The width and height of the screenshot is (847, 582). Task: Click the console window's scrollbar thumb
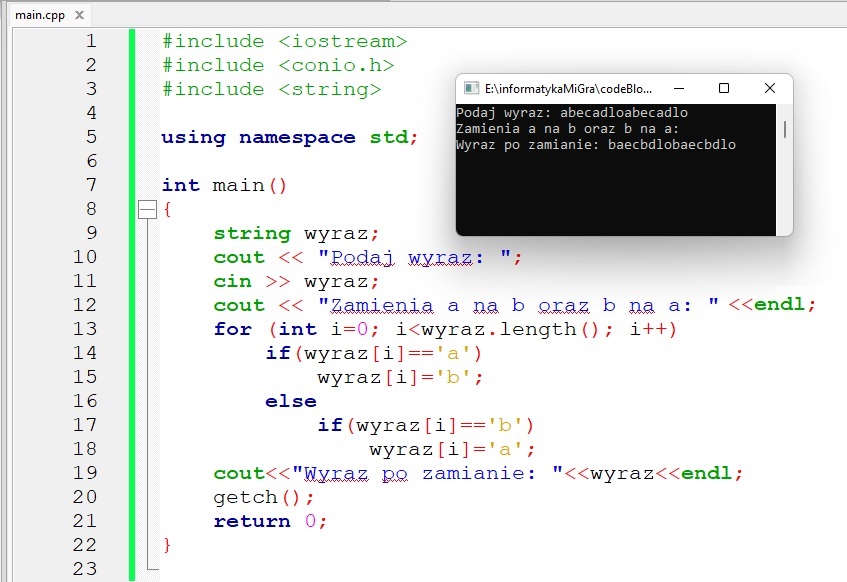(784, 129)
